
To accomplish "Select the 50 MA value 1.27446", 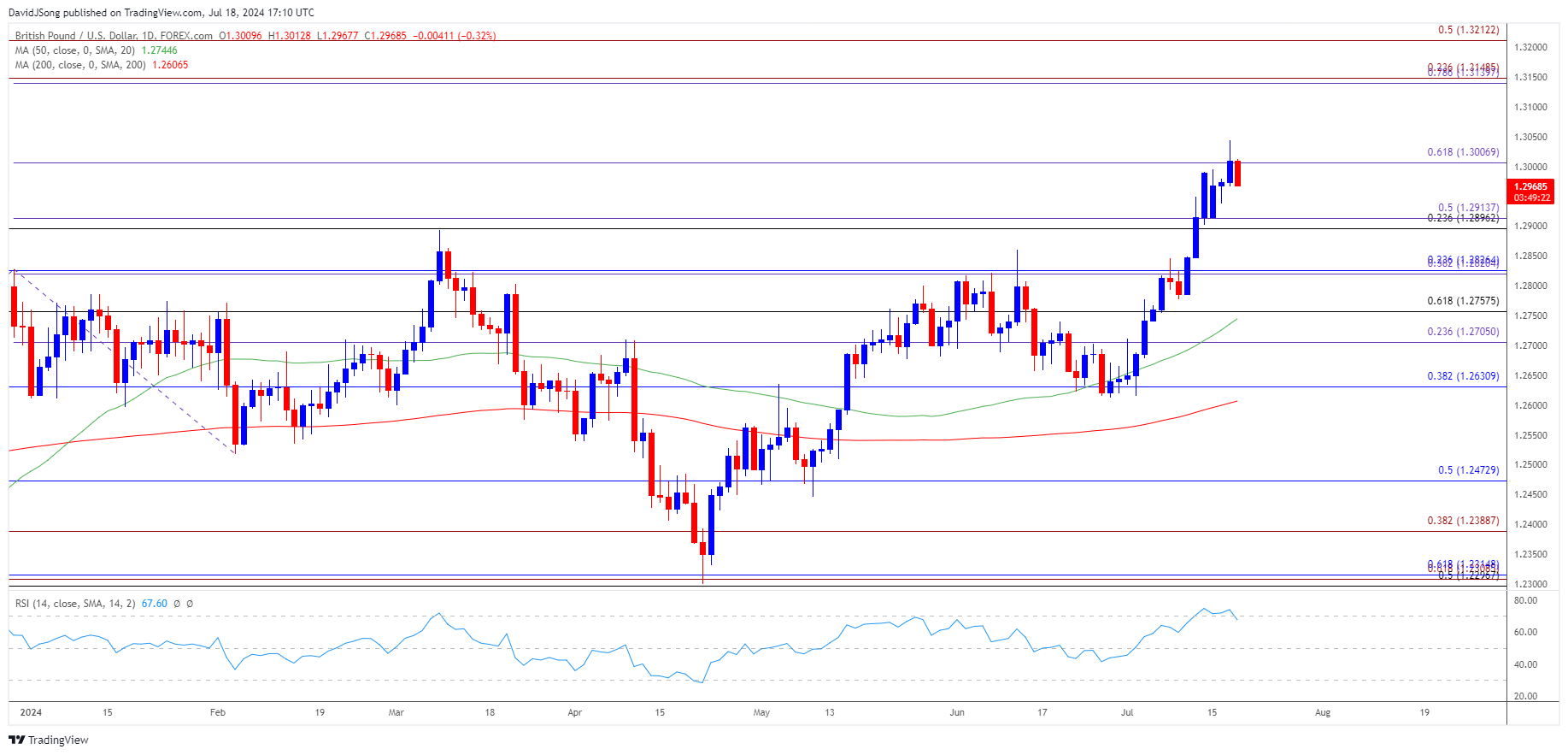I will point(160,50).
